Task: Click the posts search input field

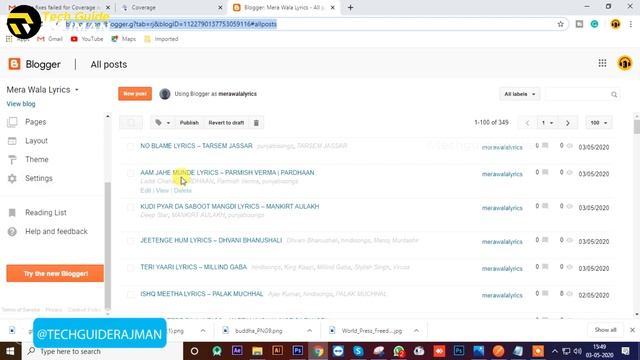Action: point(578,94)
